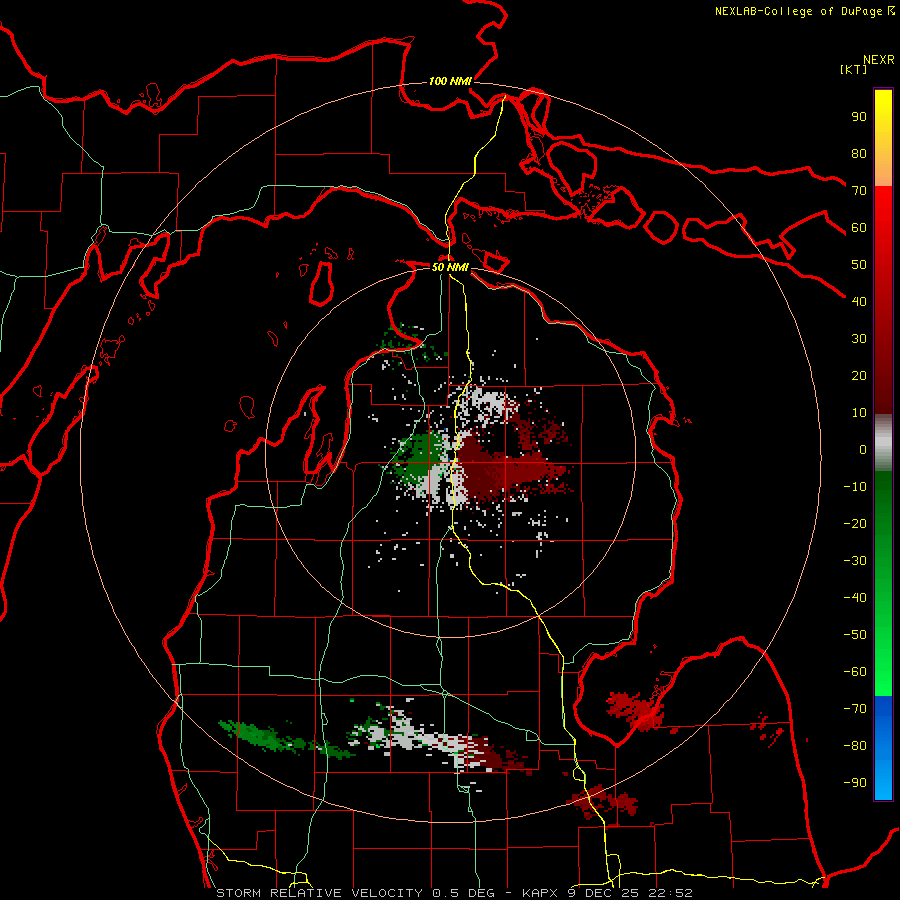900x900 pixels.
Task: Click the -20 value on the velocity scale
Action: (x=855, y=524)
